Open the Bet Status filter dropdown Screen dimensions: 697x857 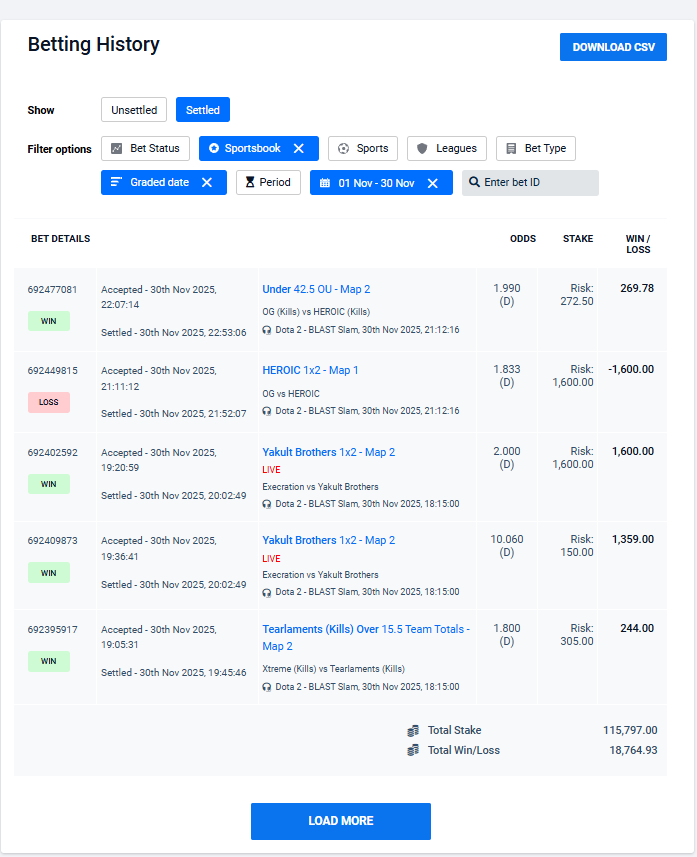(x=145, y=148)
